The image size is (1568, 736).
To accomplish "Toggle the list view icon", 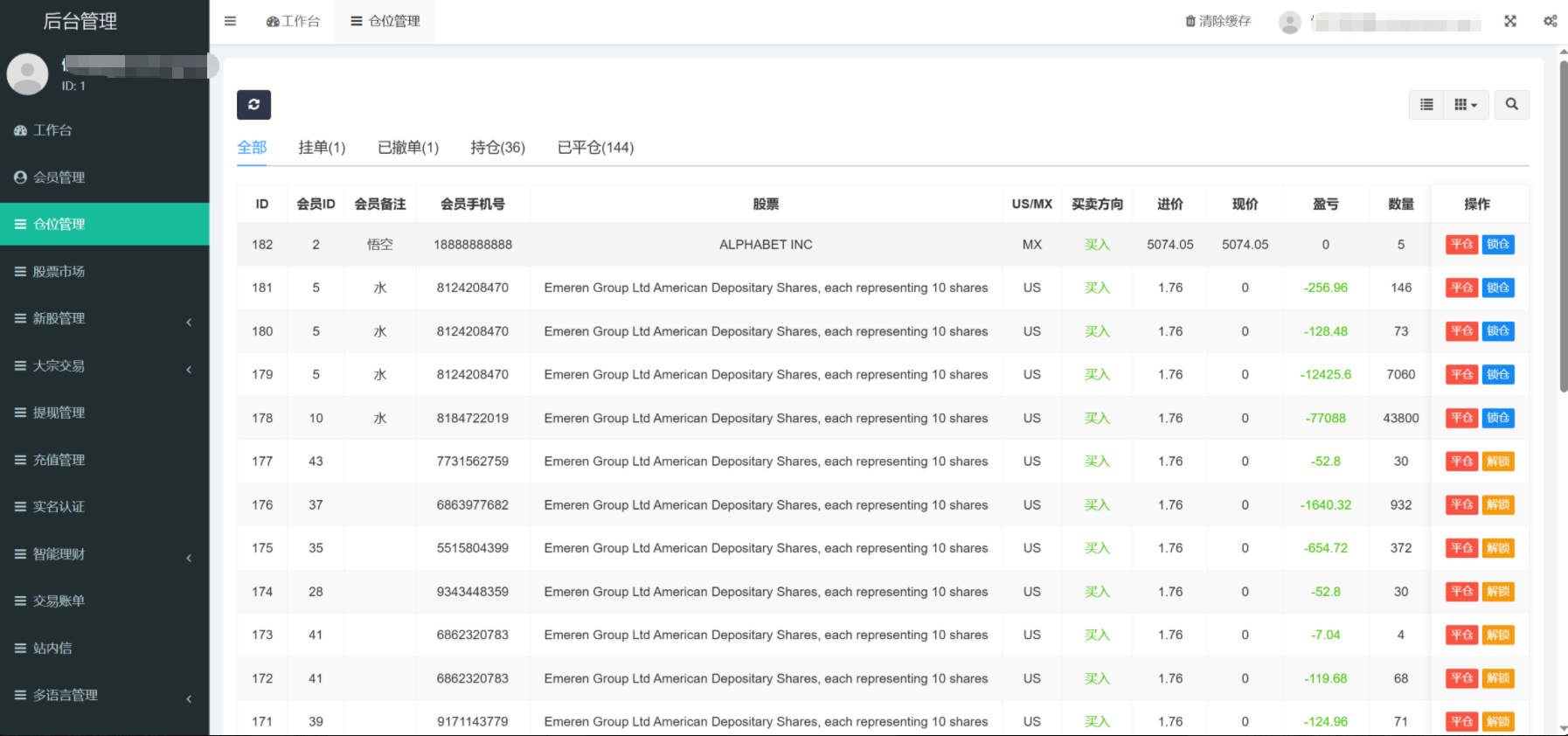I will pos(1426,105).
